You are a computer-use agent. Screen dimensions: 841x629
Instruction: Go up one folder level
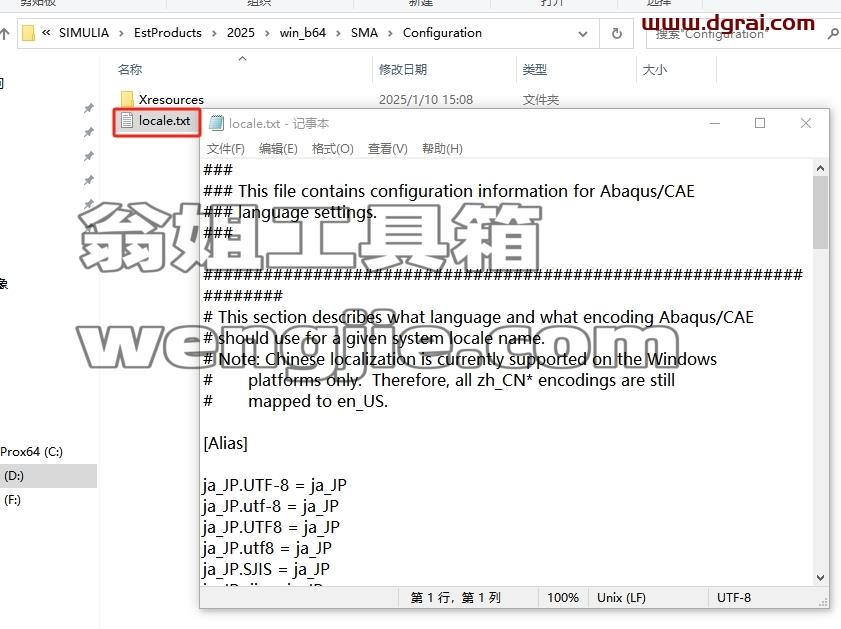point(5,34)
